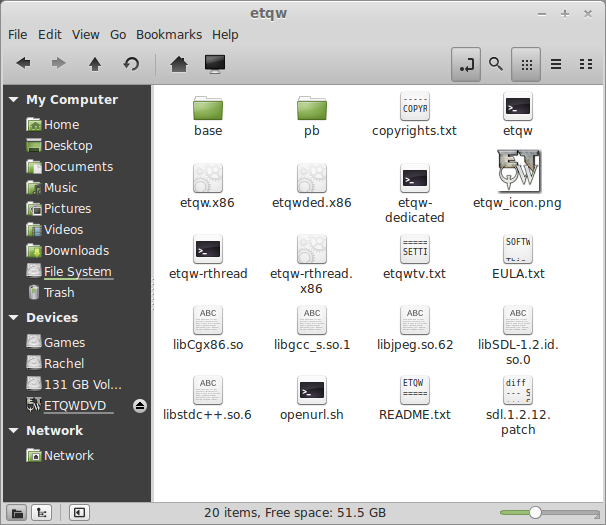Switch to icon view
606x525 pixels.
(526, 64)
